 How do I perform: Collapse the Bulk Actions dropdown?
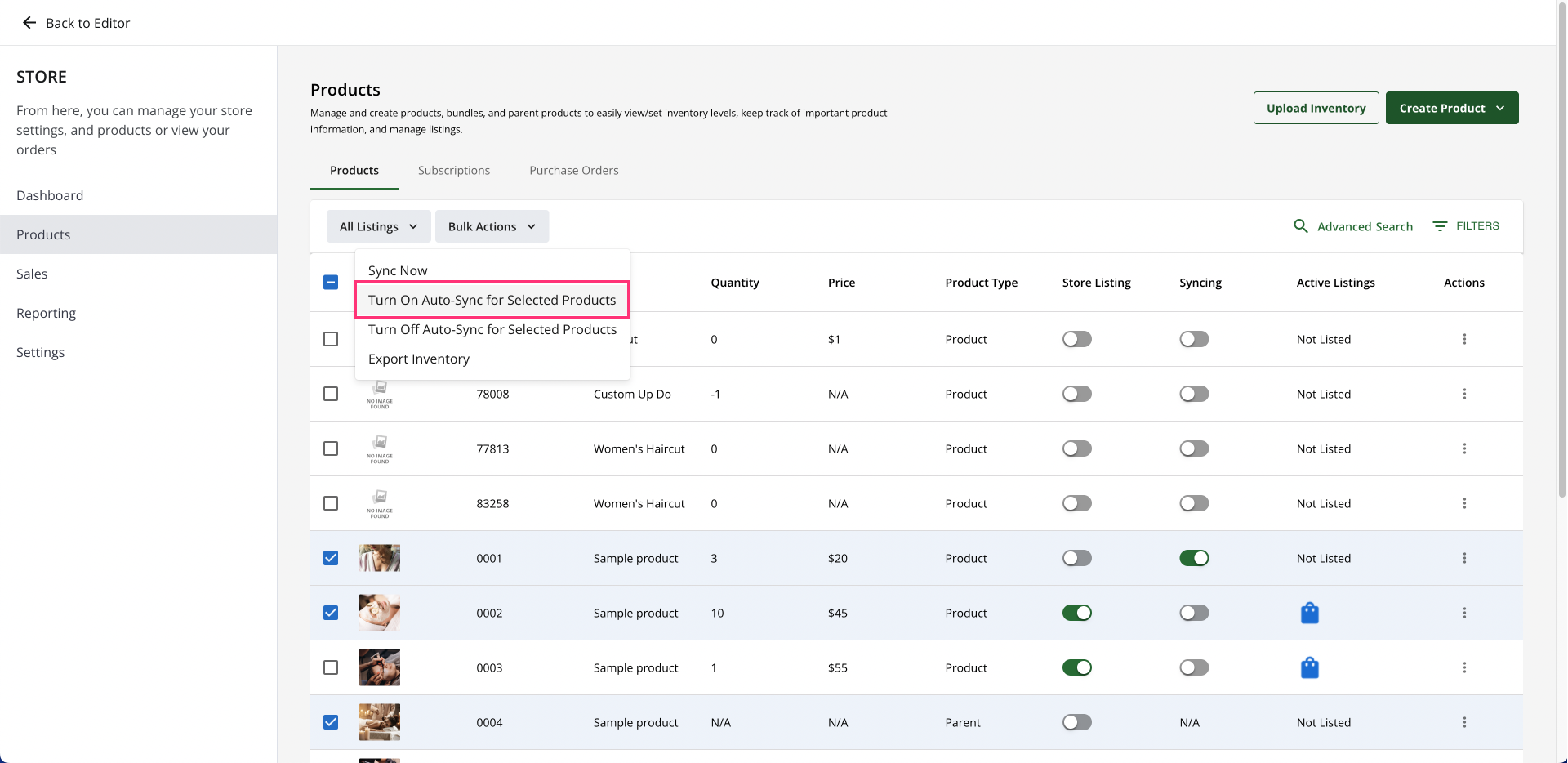tap(492, 226)
